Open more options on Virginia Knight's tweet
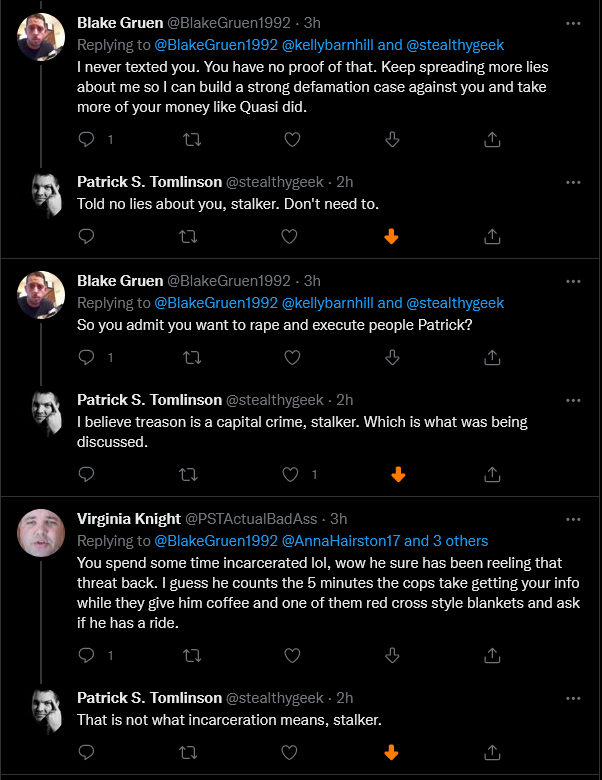 click(x=573, y=519)
